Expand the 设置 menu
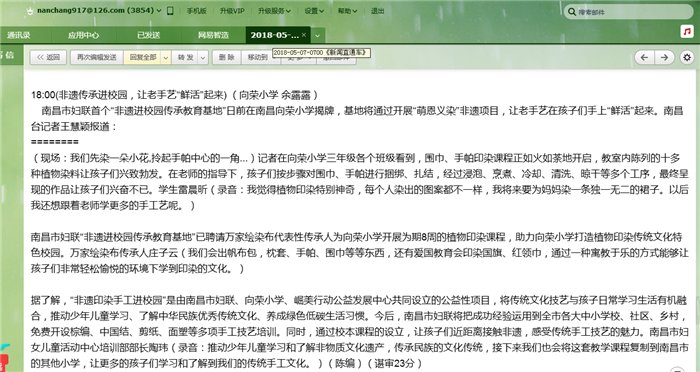 click(314, 11)
